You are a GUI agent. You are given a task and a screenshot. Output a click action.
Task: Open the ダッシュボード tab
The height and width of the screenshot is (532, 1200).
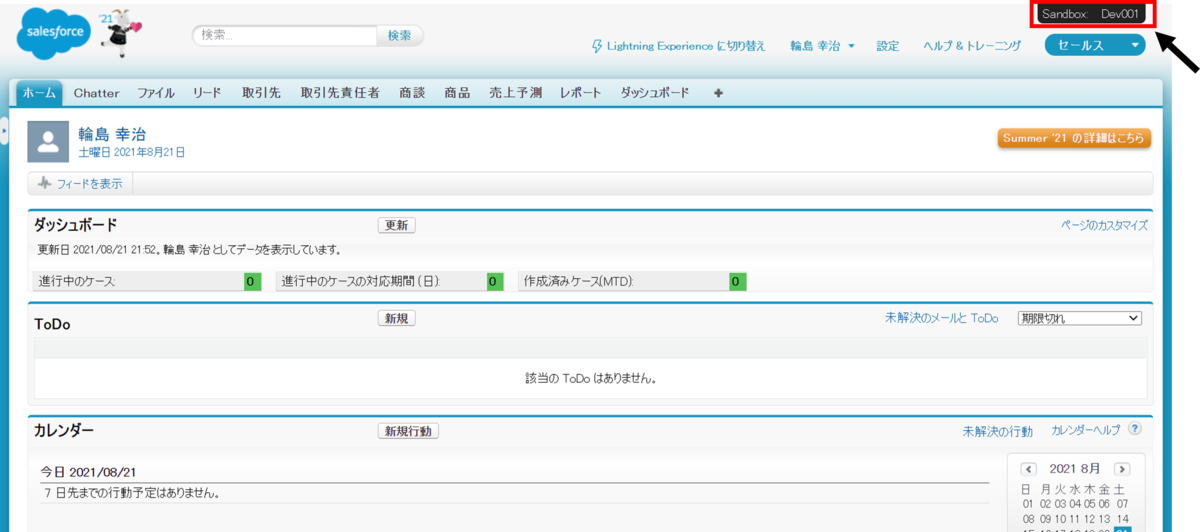(x=655, y=93)
